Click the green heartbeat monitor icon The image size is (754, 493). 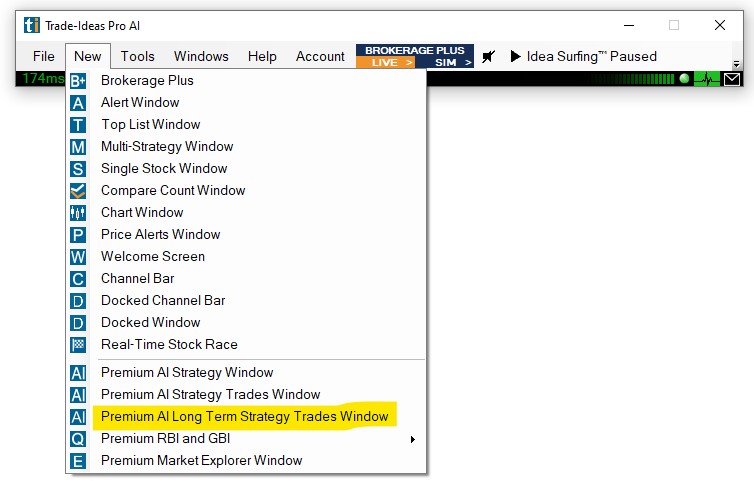707,79
